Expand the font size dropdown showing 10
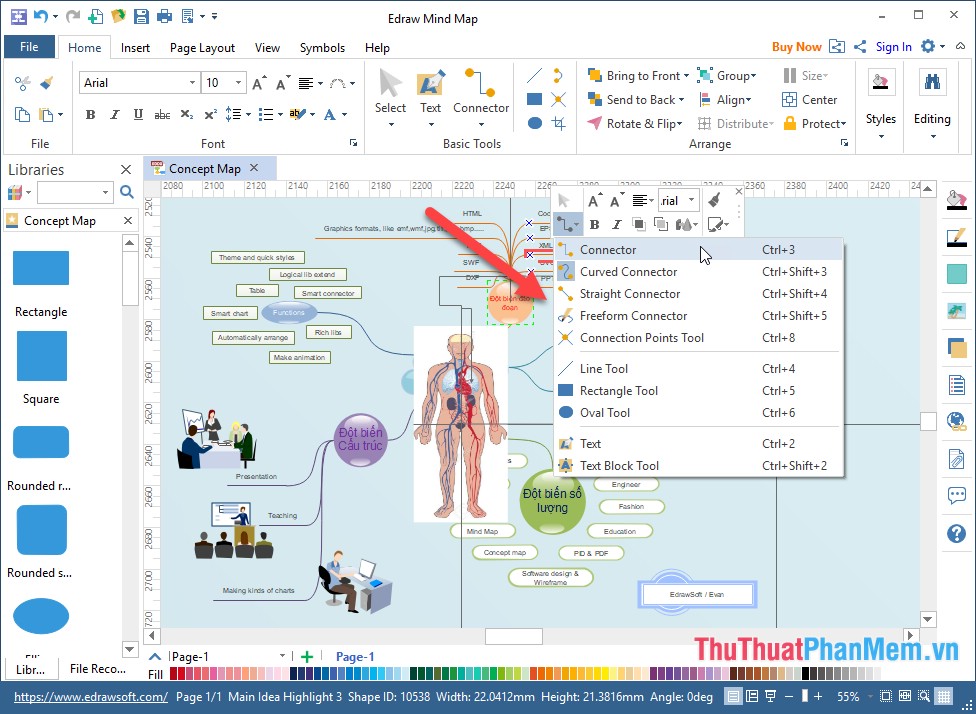The image size is (976, 714). [237, 82]
